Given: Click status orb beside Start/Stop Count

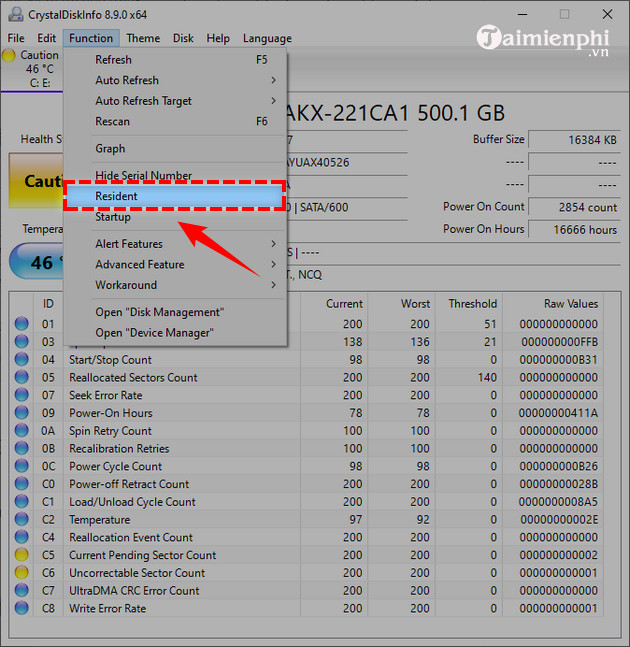Looking at the screenshot, I should coord(21,359).
